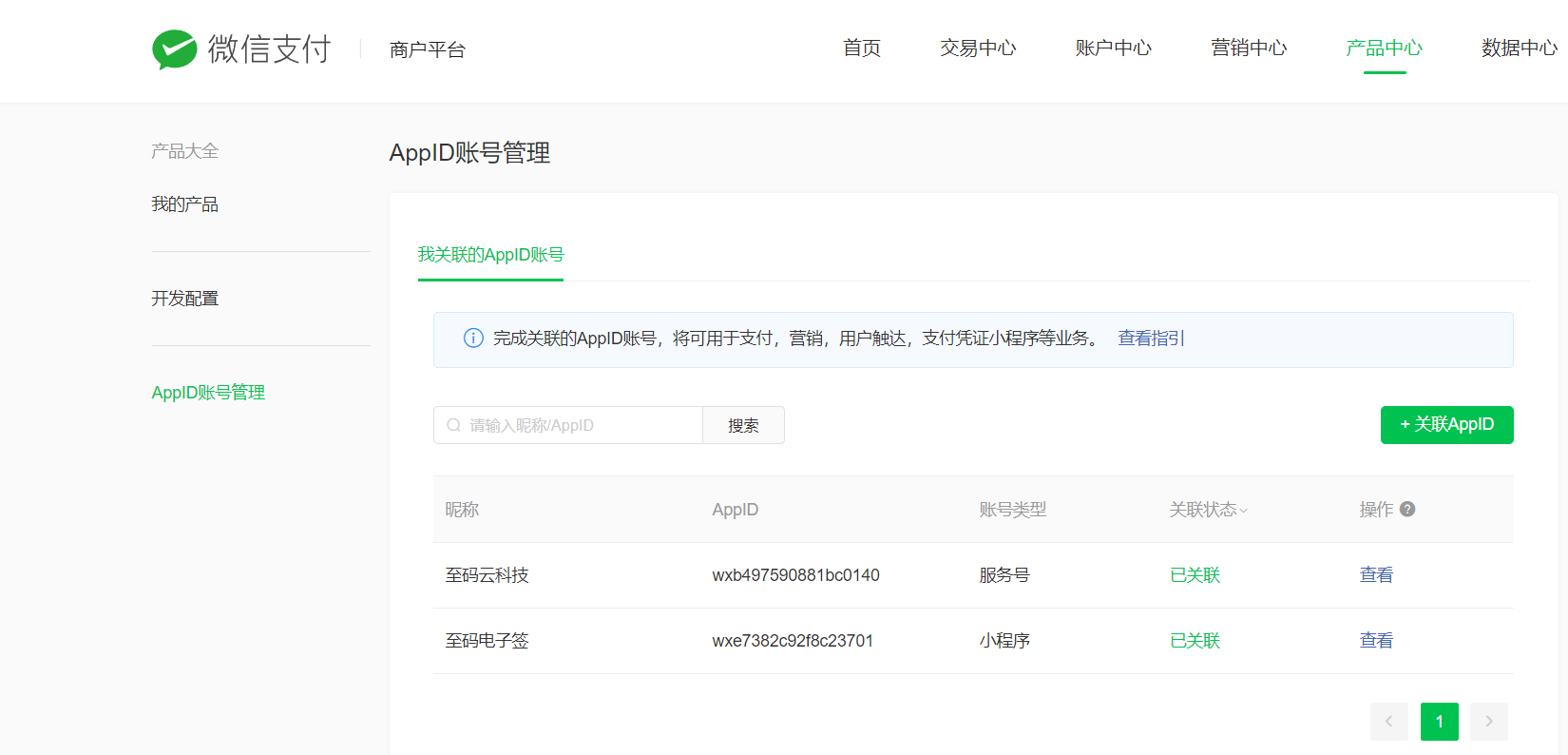Click the 至码电子签 nickname cell
The image size is (1568, 755).
487,641
